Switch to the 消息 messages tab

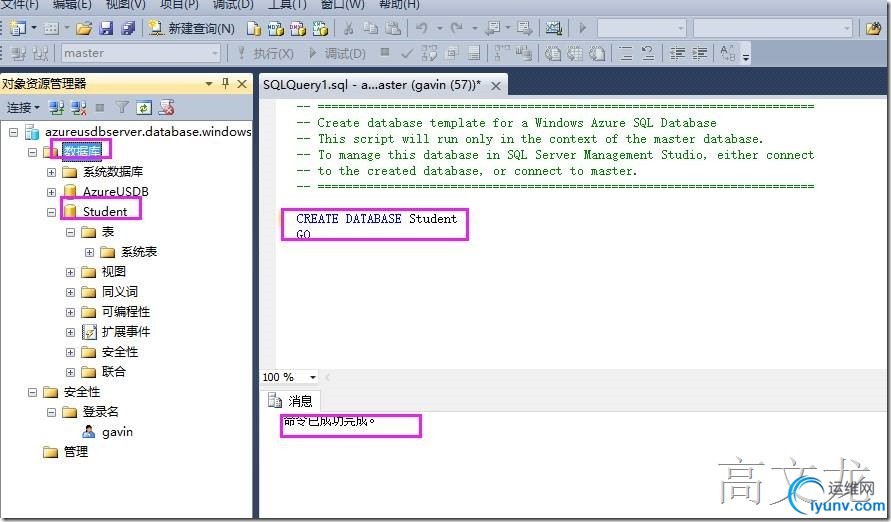290,401
